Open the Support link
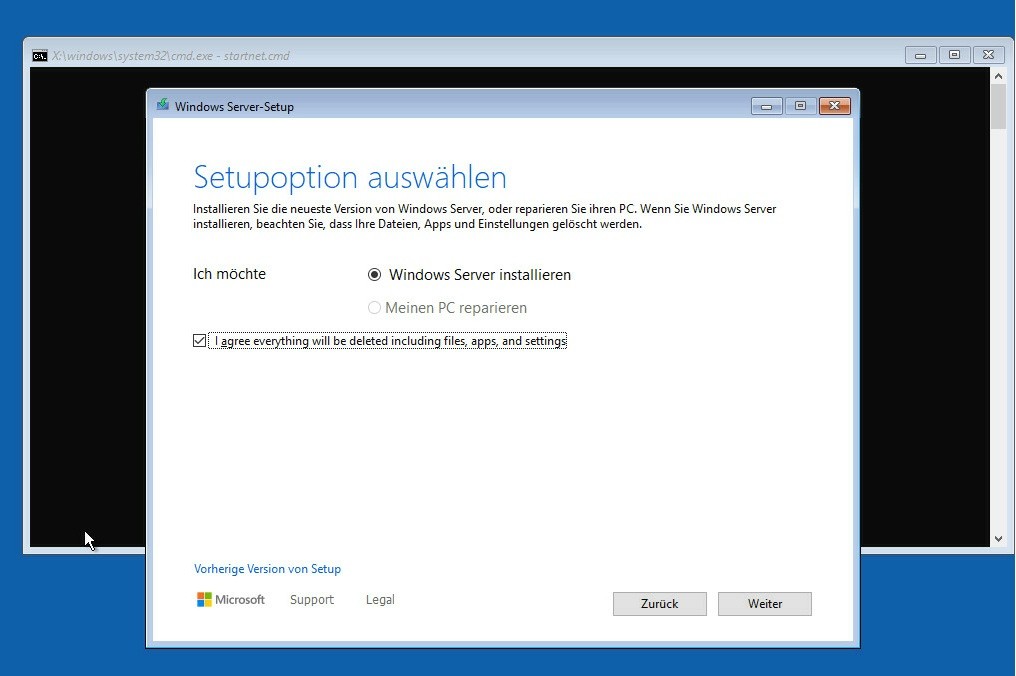The image size is (1016, 676). [312, 600]
